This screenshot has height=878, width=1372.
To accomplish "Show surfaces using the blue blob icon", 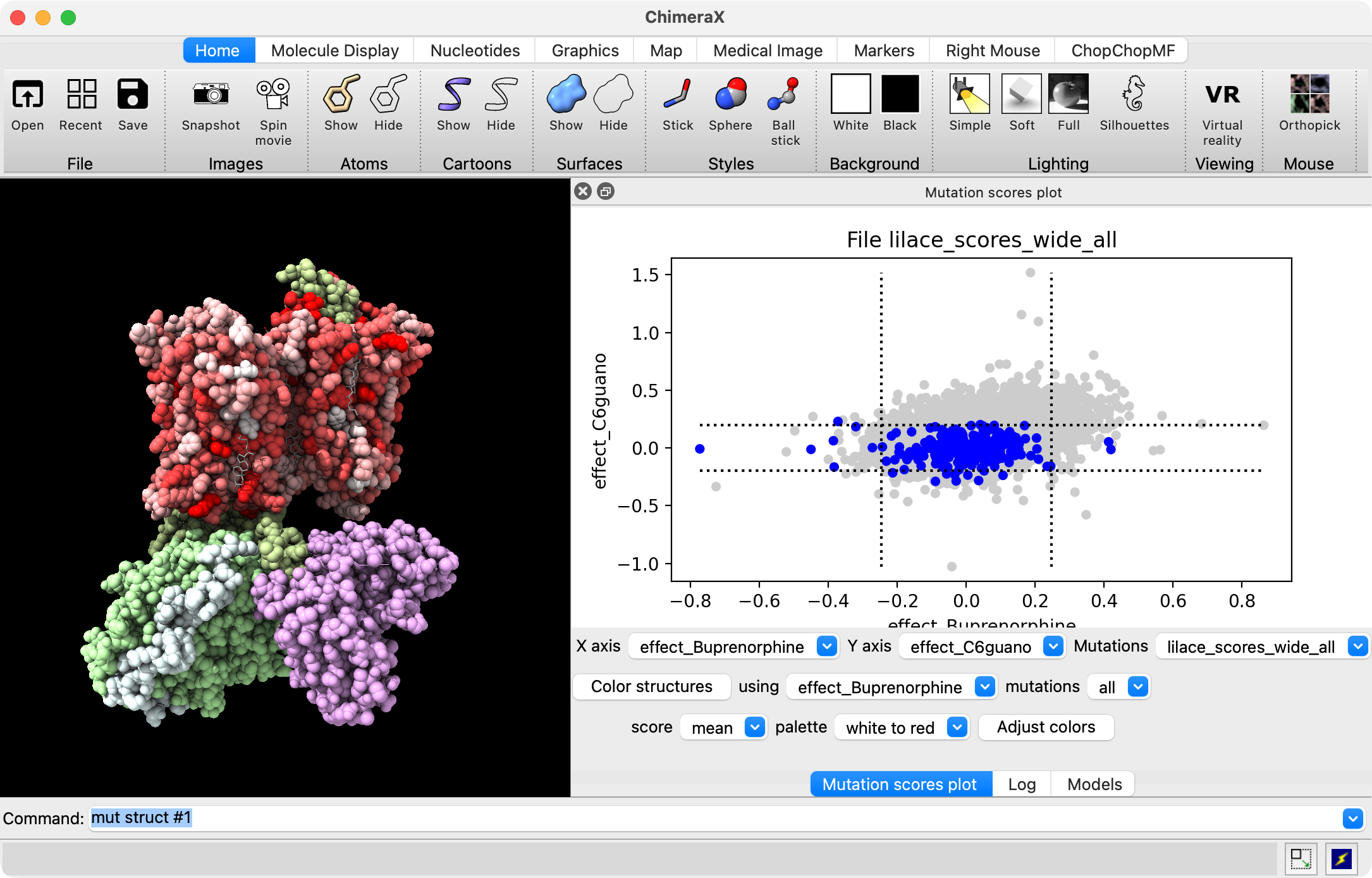I will pos(566,95).
